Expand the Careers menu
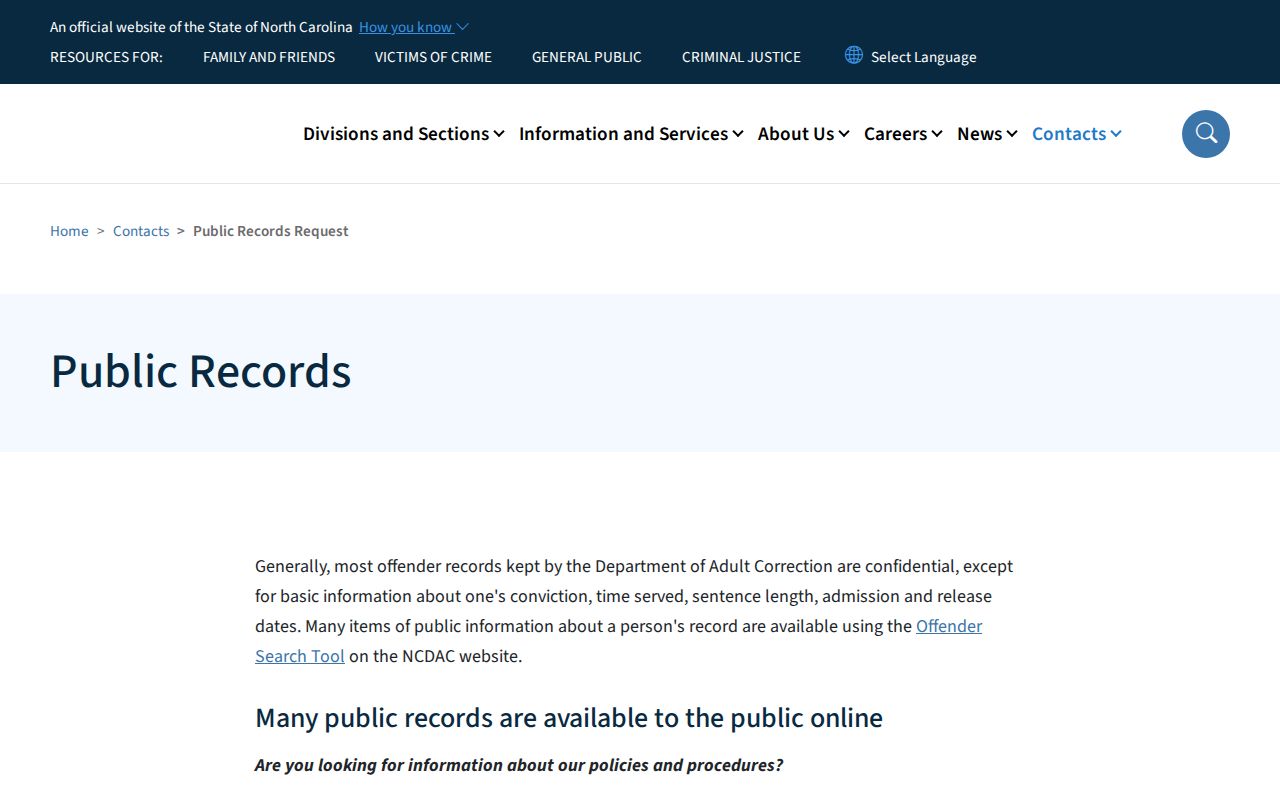The width and height of the screenshot is (1280, 800). tap(903, 134)
